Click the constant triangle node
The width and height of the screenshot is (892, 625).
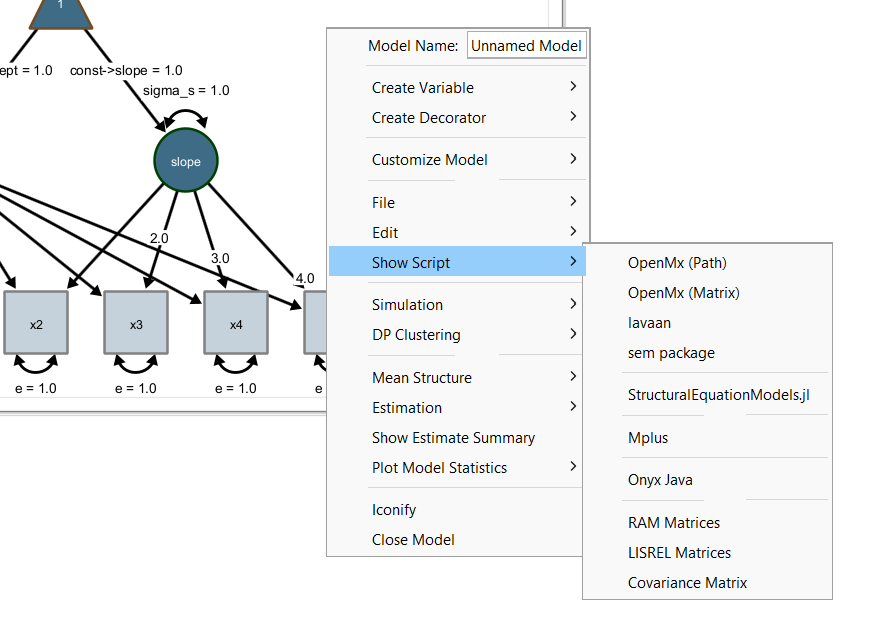(60, 10)
